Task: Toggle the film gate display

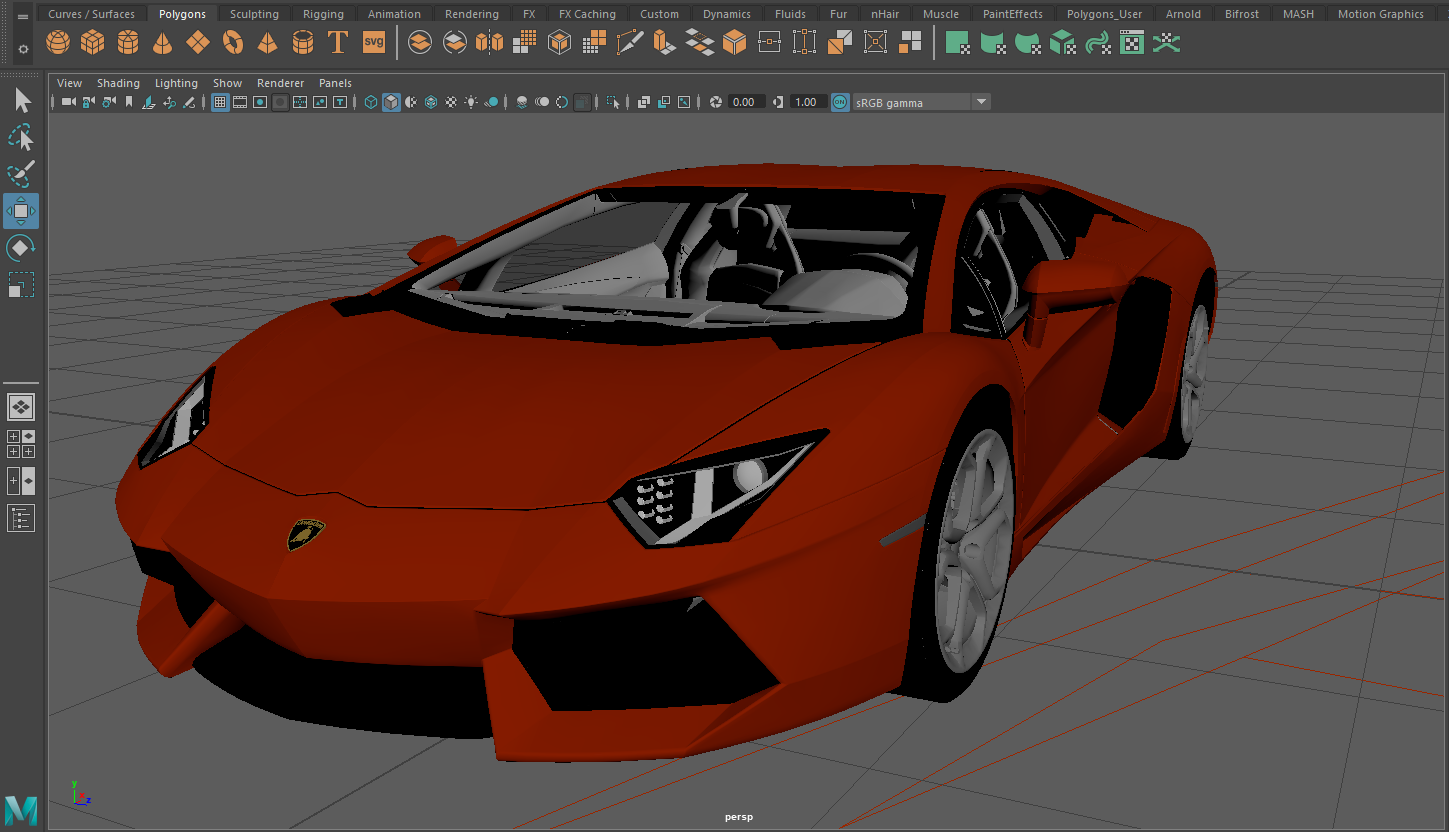Action: point(240,102)
